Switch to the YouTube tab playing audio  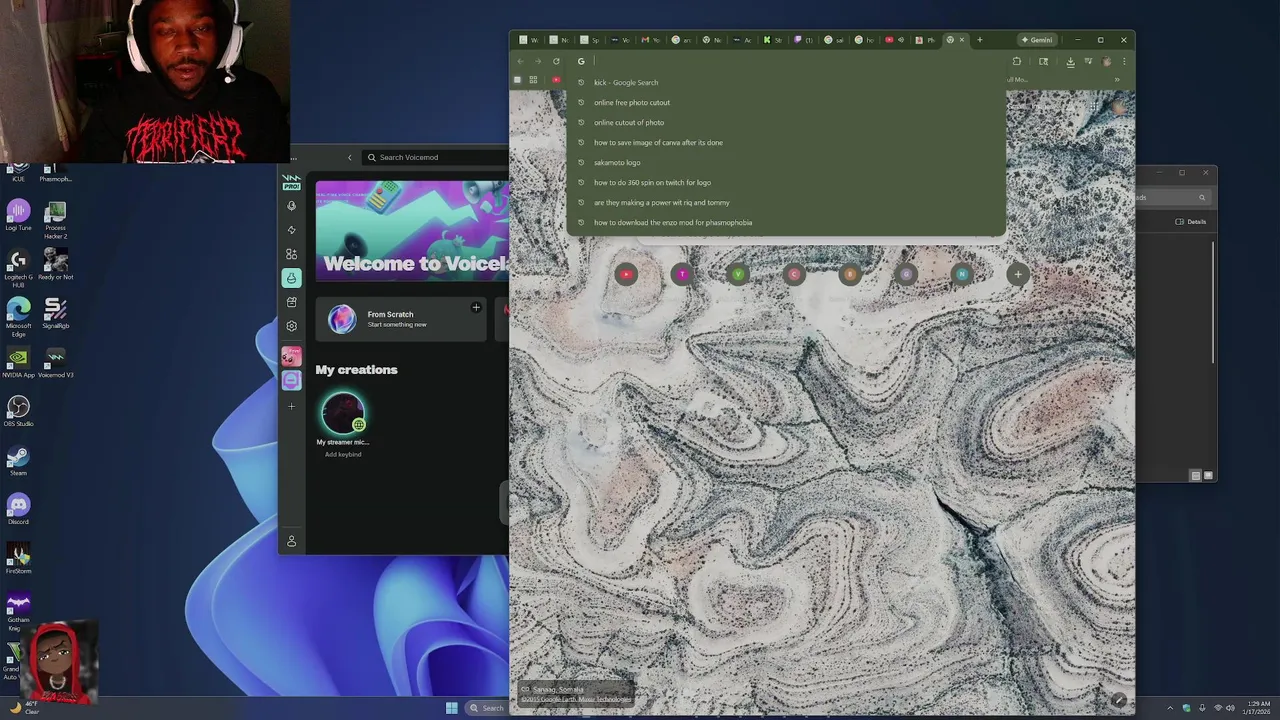894,40
